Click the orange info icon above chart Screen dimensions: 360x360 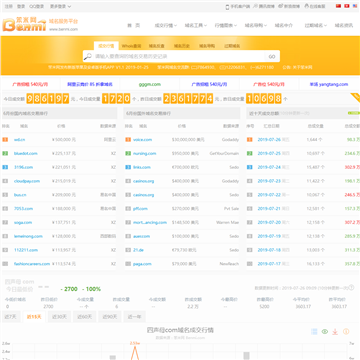(x=346, y=331)
